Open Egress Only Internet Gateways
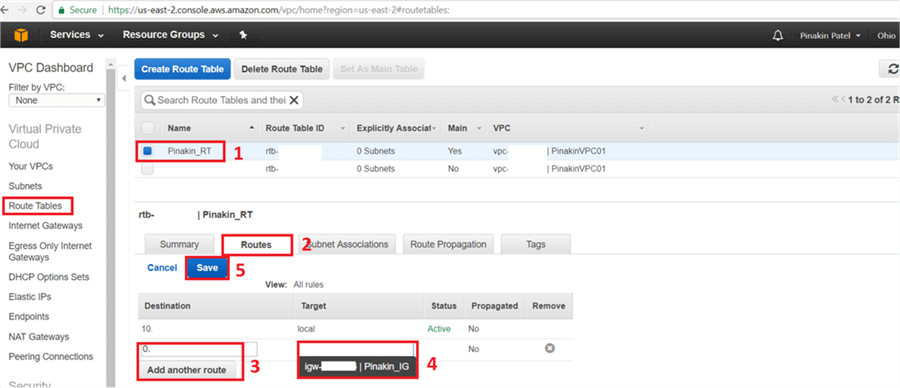900x388 pixels. click(x=51, y=251)
